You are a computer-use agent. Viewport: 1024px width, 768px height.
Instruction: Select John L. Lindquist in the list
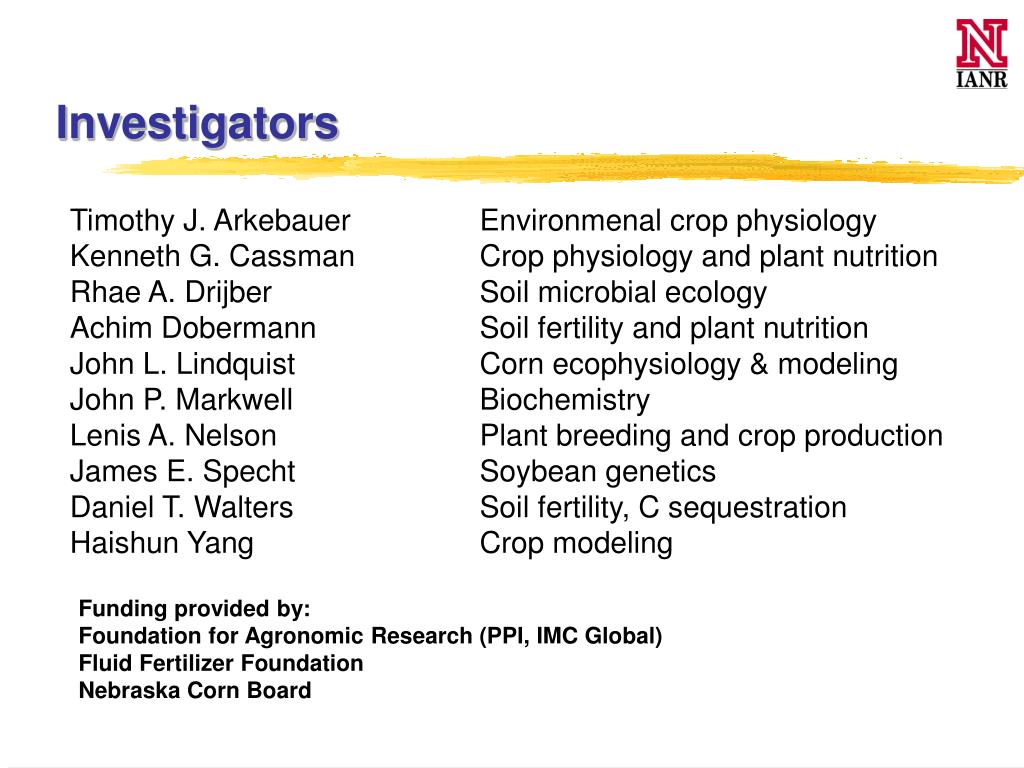tap(182, 364)
